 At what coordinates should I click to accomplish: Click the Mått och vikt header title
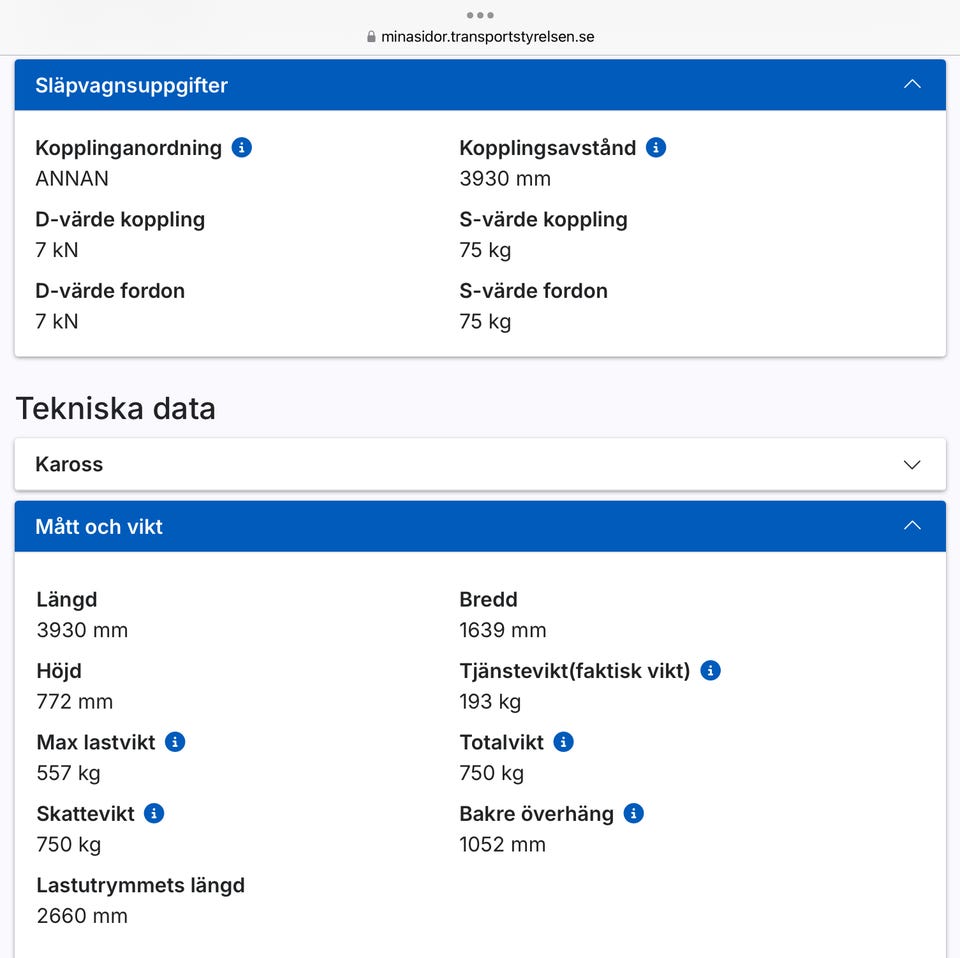99,526
